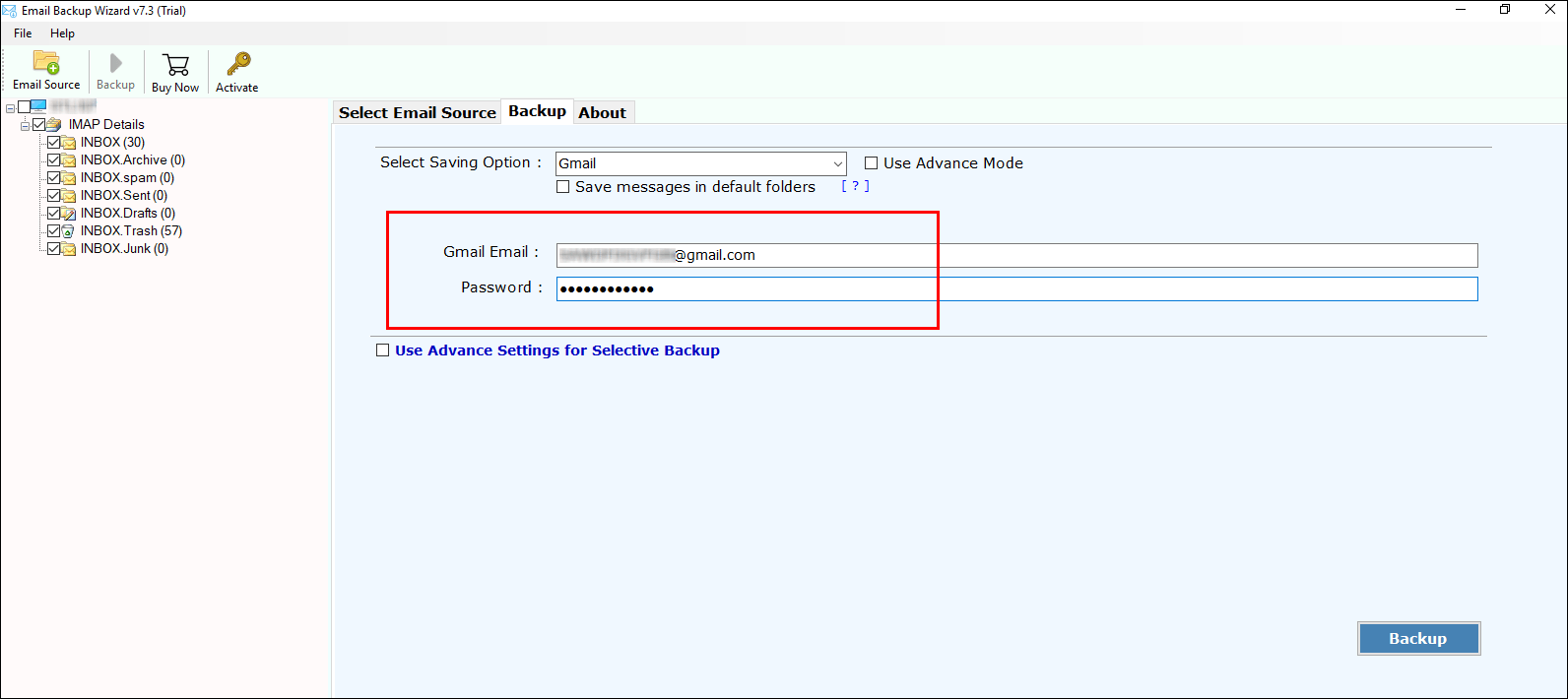Open the File menu

23,33
